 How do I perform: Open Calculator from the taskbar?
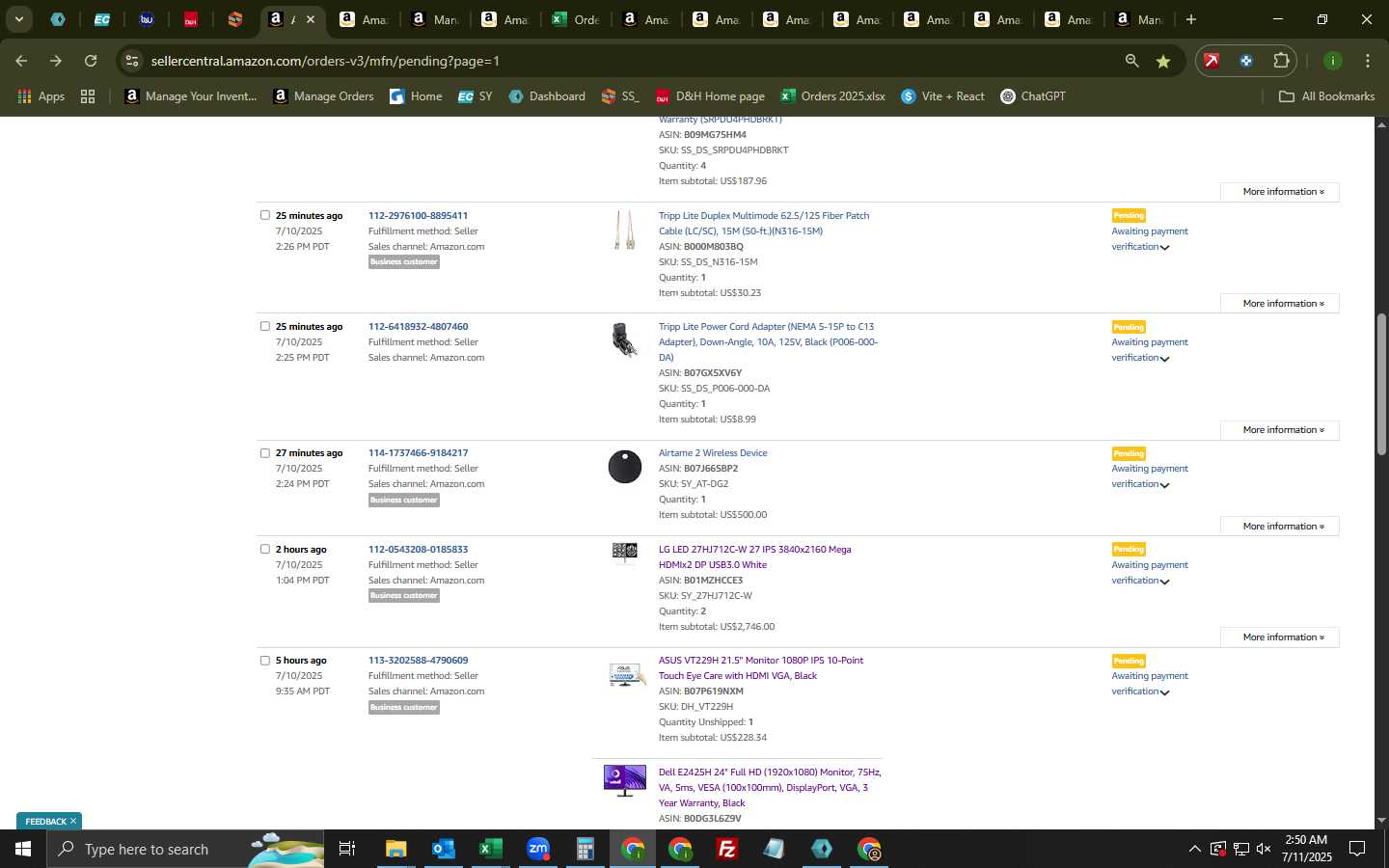(x=585, y=849)
